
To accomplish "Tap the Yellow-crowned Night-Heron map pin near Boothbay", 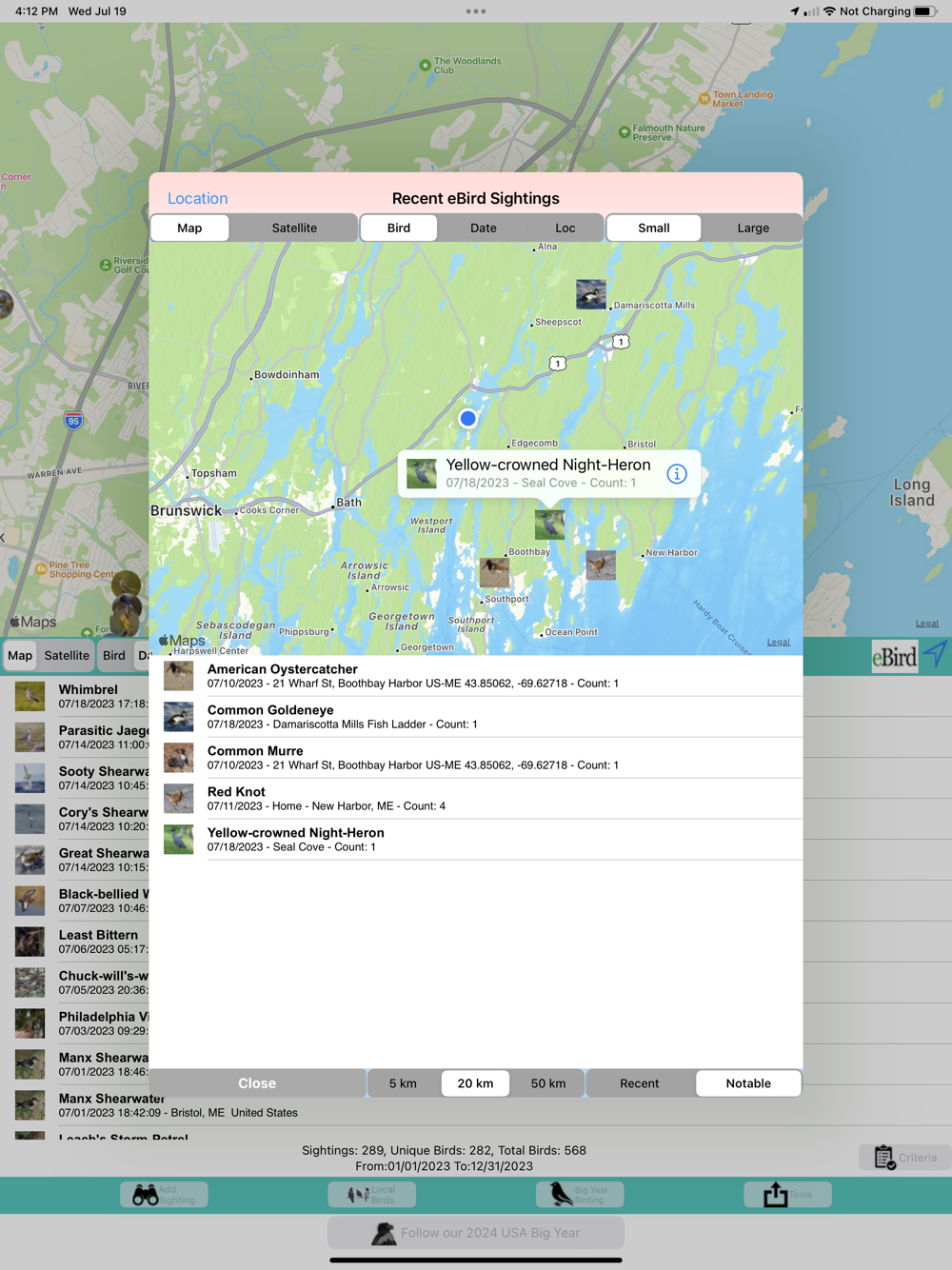I will (x=549, y=525).
